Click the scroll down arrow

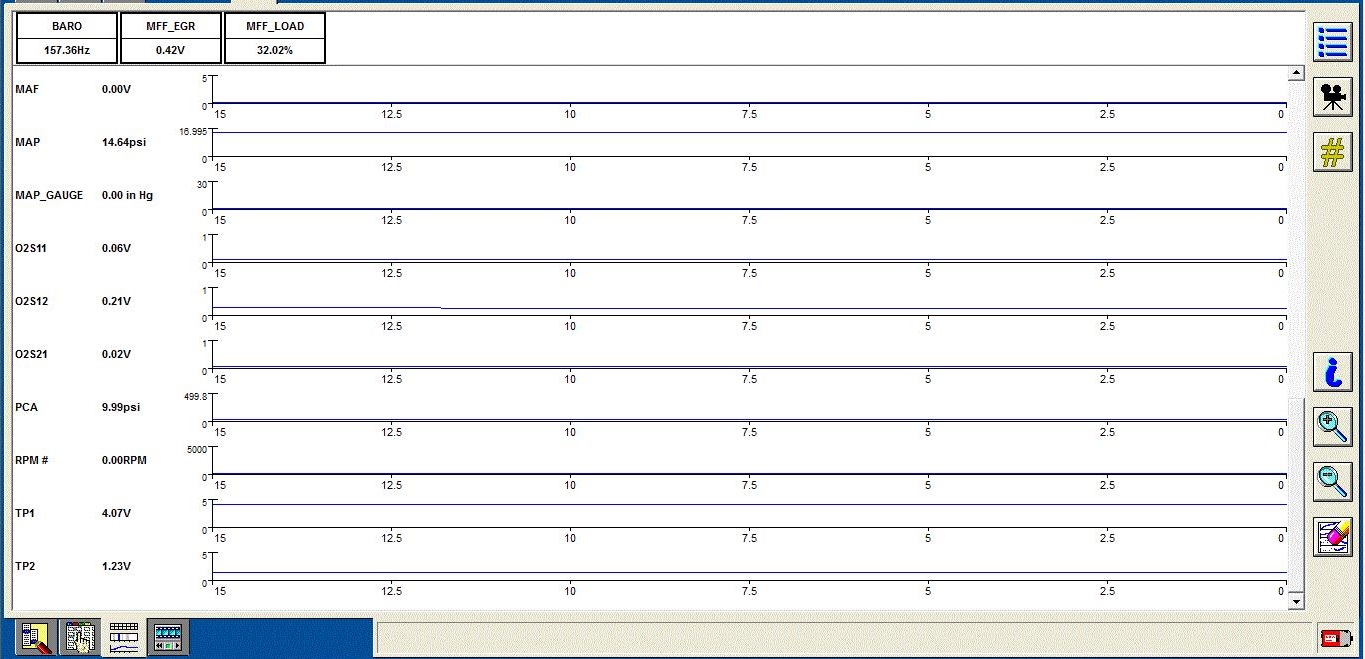(1296, 601)
